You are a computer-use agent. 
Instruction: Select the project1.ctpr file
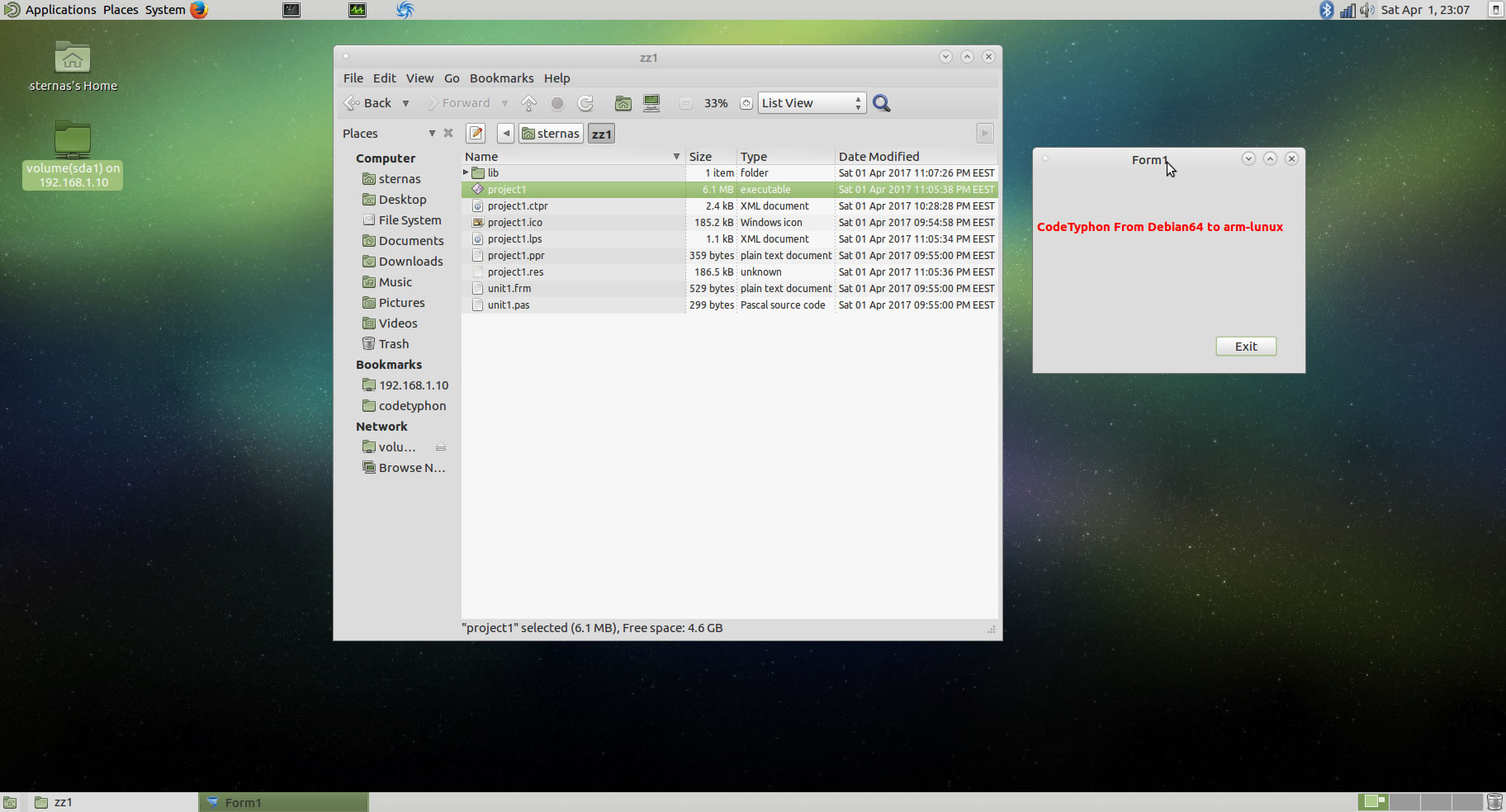729,205
